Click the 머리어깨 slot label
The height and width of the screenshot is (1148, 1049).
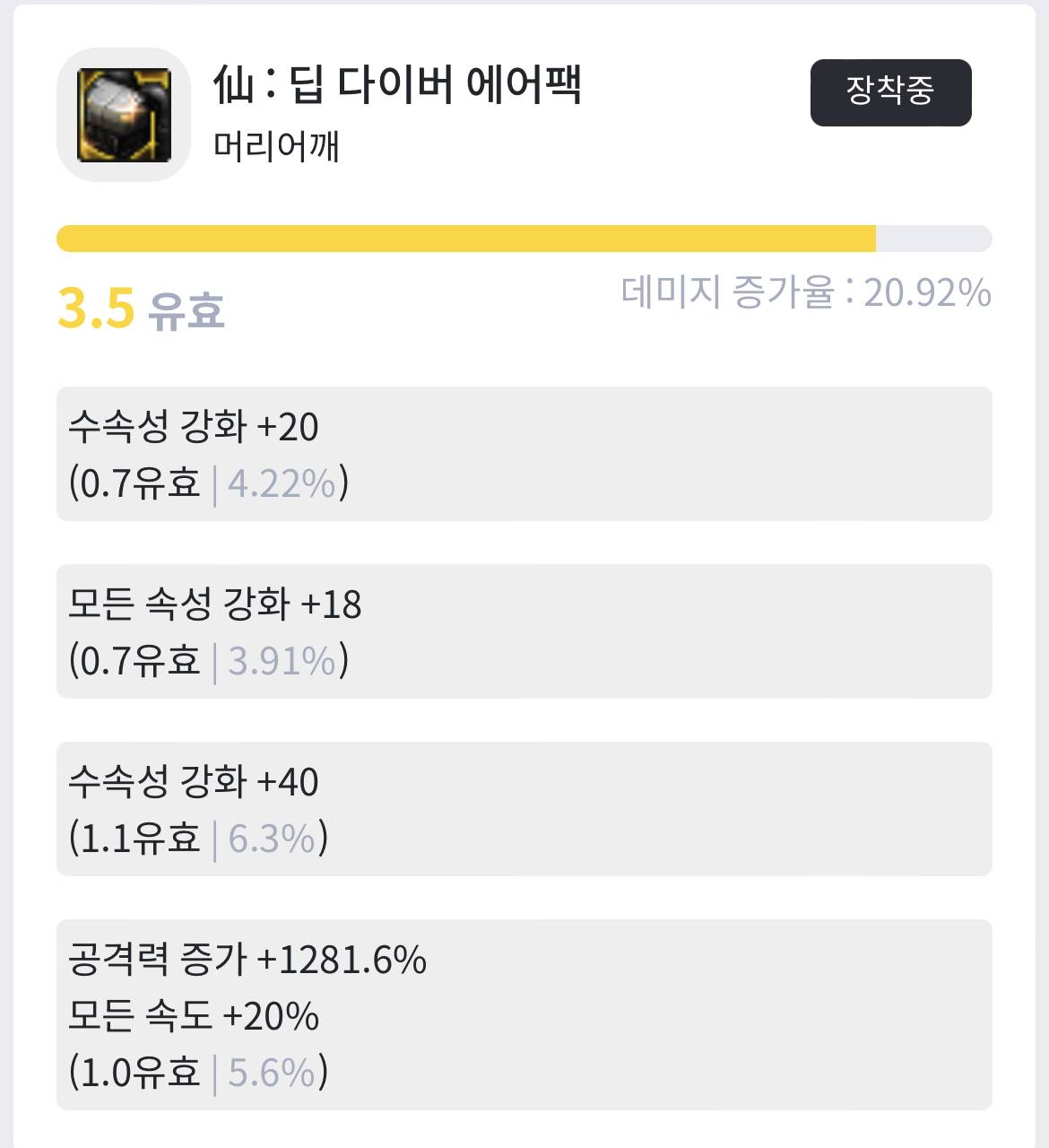point(276,146)
